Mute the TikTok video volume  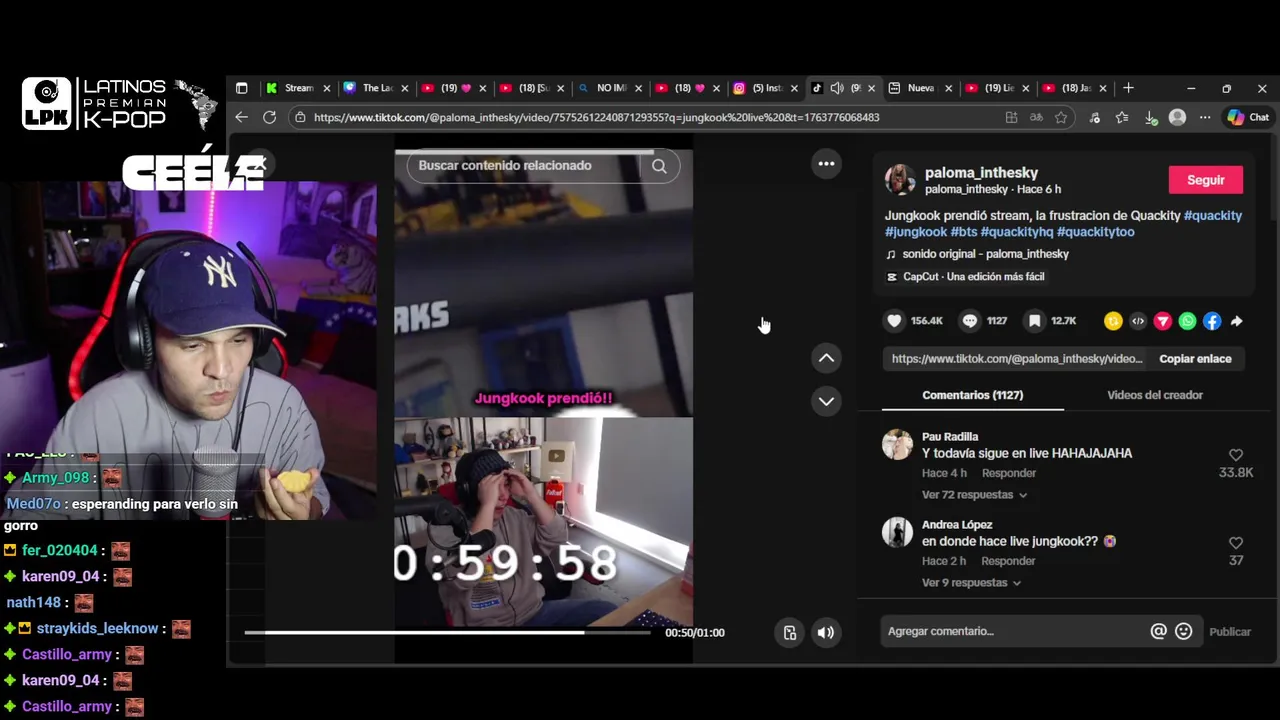(x=825, y=632)
